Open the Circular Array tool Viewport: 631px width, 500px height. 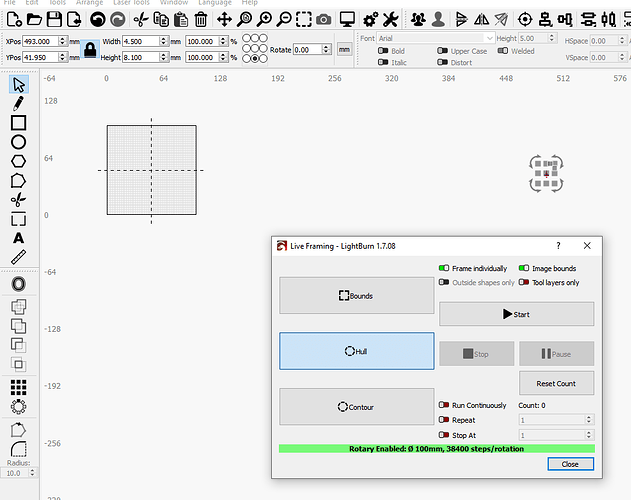click(18, 407)
